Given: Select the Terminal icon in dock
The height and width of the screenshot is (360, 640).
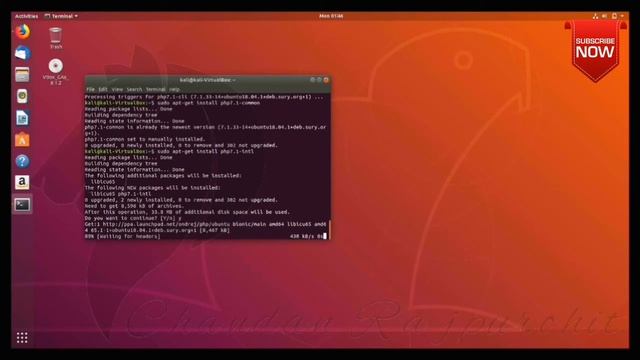Looking at the screenshot, I should click(22, 204).
